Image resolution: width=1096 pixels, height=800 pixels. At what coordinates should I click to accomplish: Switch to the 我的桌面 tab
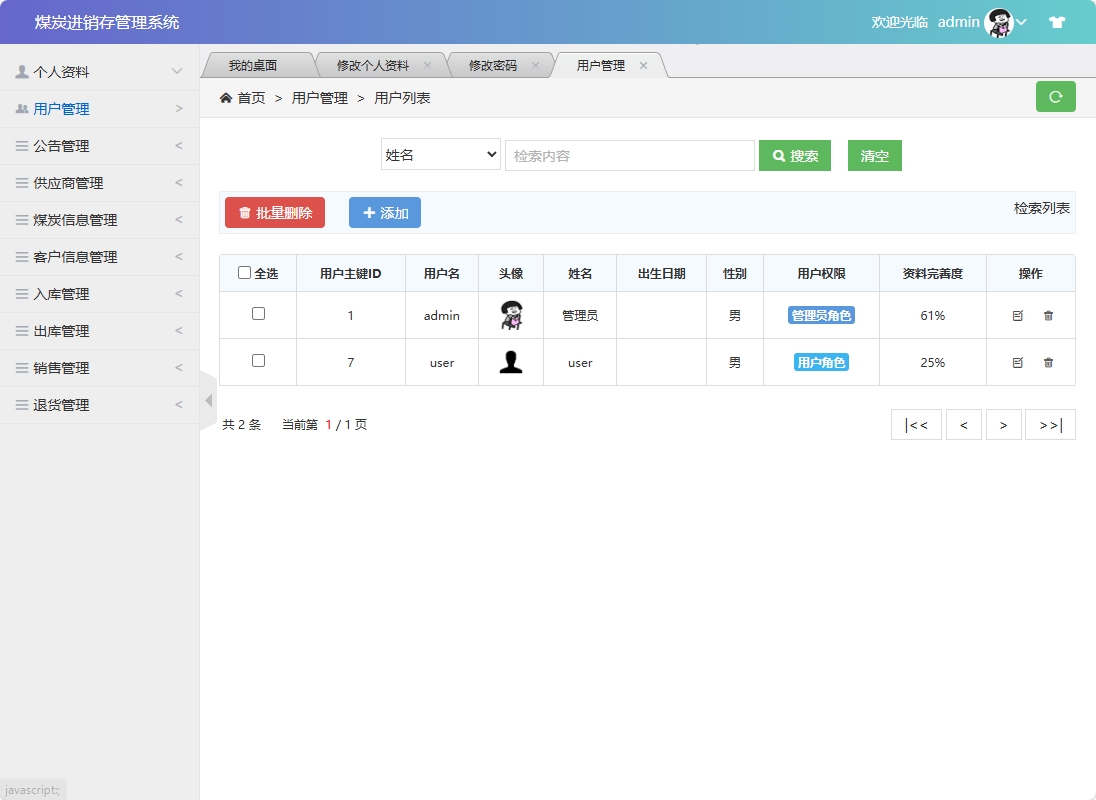coord(258,63)
